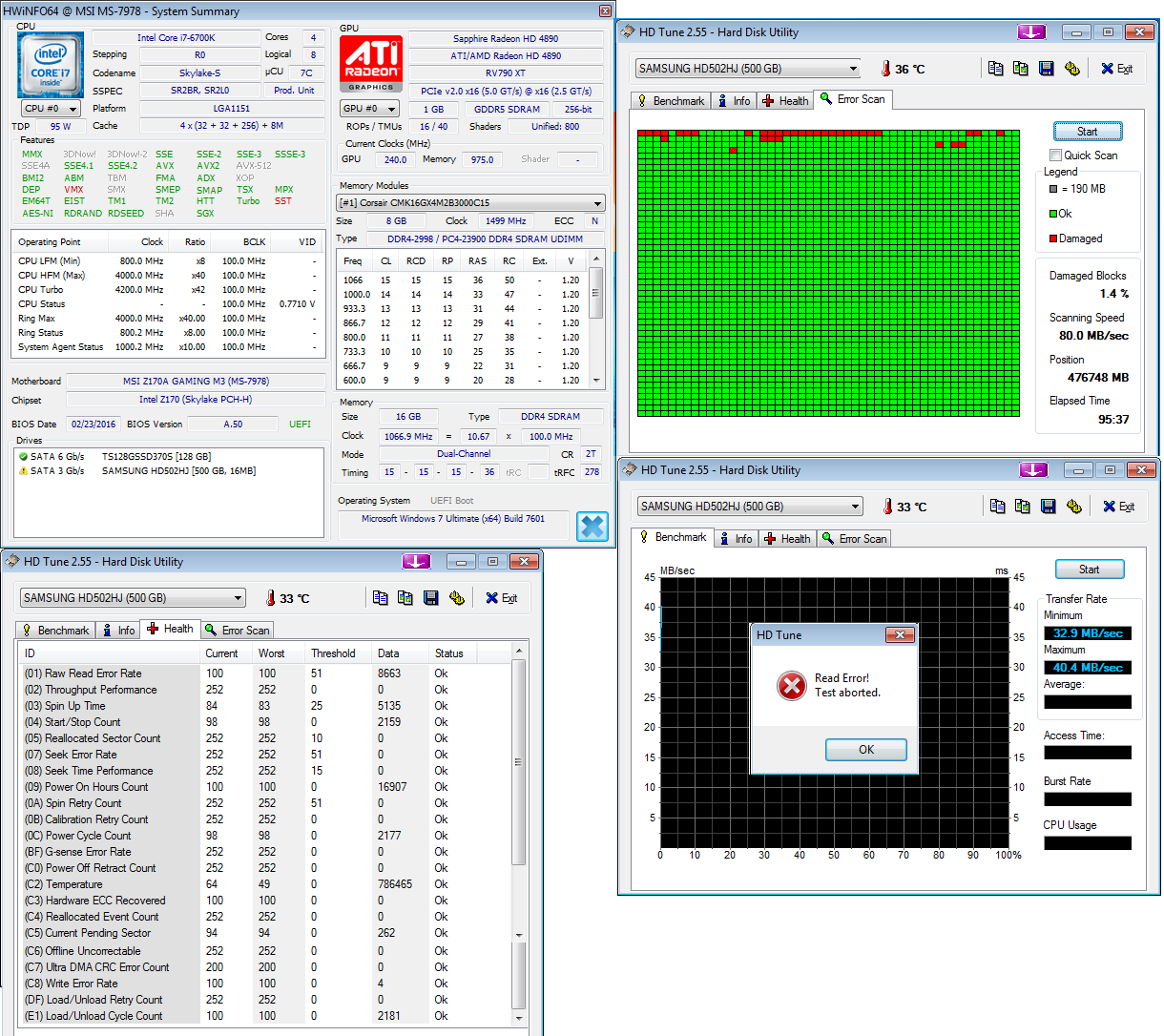Open Options icon in Benchmark HD Tune window
Viewport: 1164px width, 1036px height.
pyautogui.click(x=1074, y=507)
